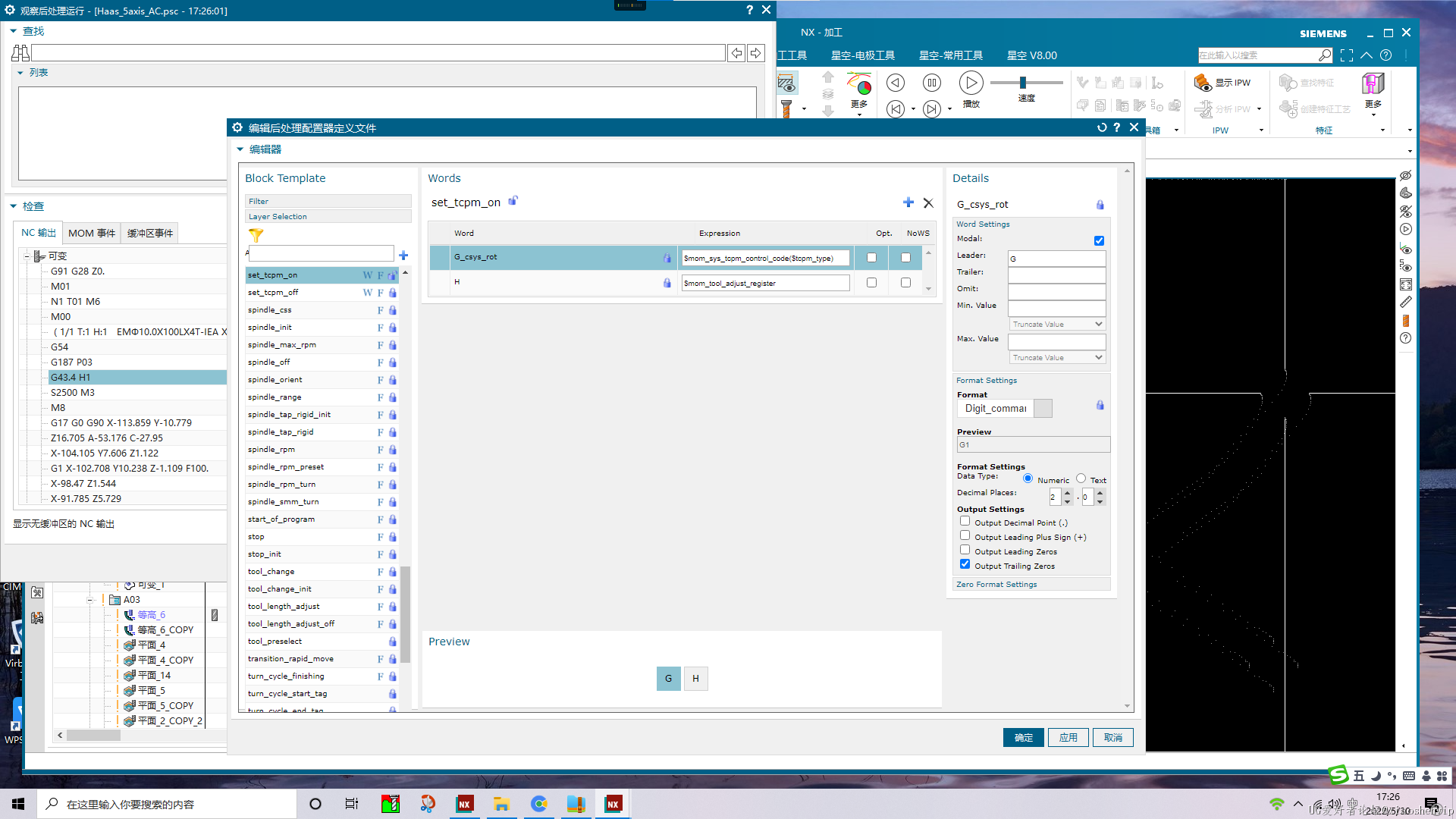
Task: Open Max. Value Truncate Value dropdown
Action: 1057,358
